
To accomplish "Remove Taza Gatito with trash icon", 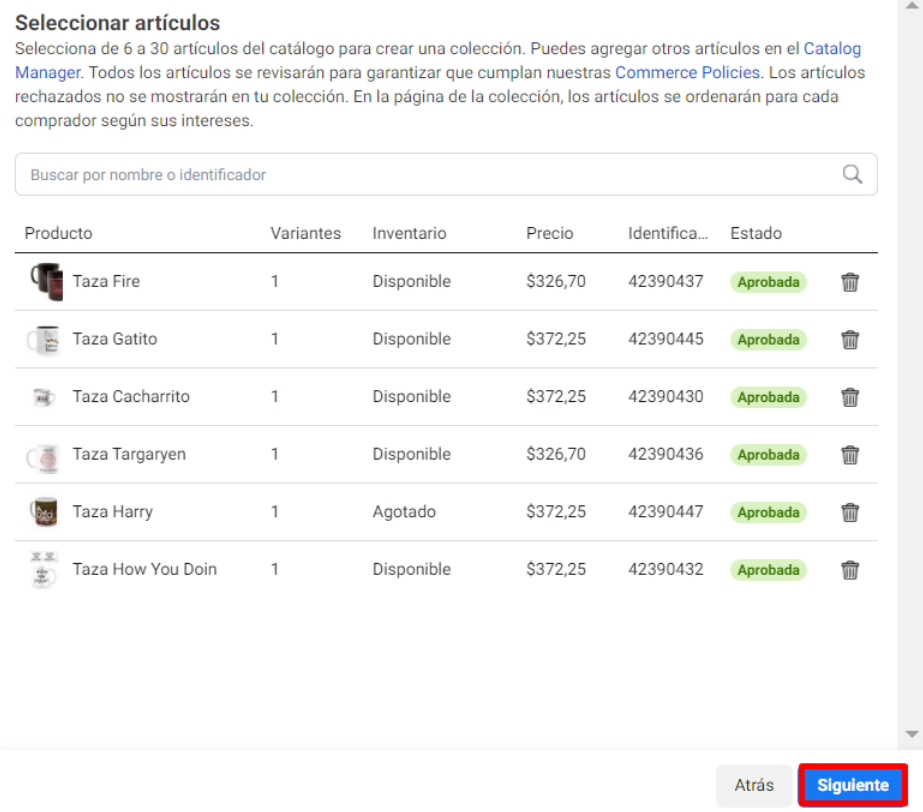I will 849,340.
